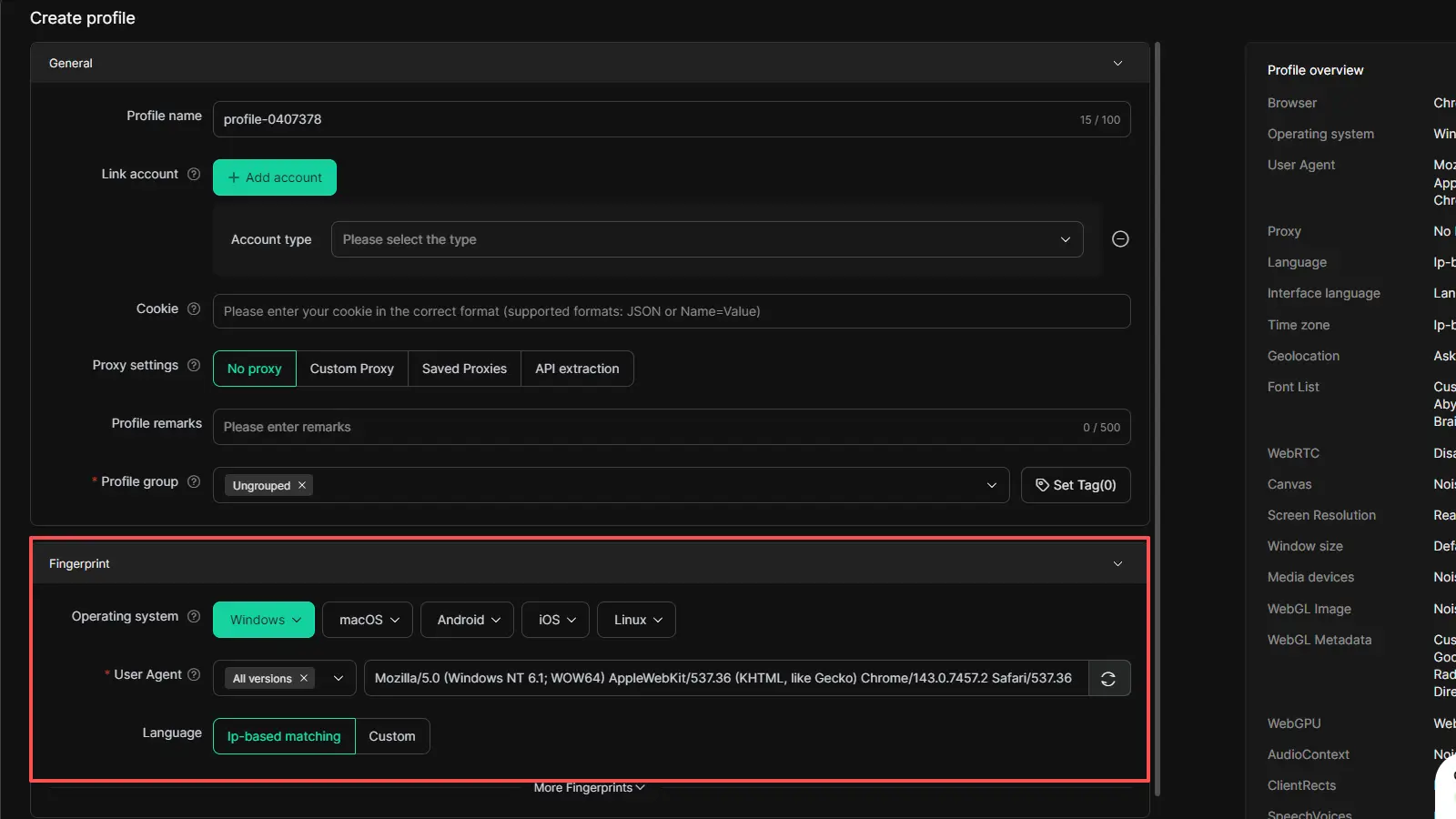
Task: Click the Set Tag(0) button
Action: [x=1076, y=486]
